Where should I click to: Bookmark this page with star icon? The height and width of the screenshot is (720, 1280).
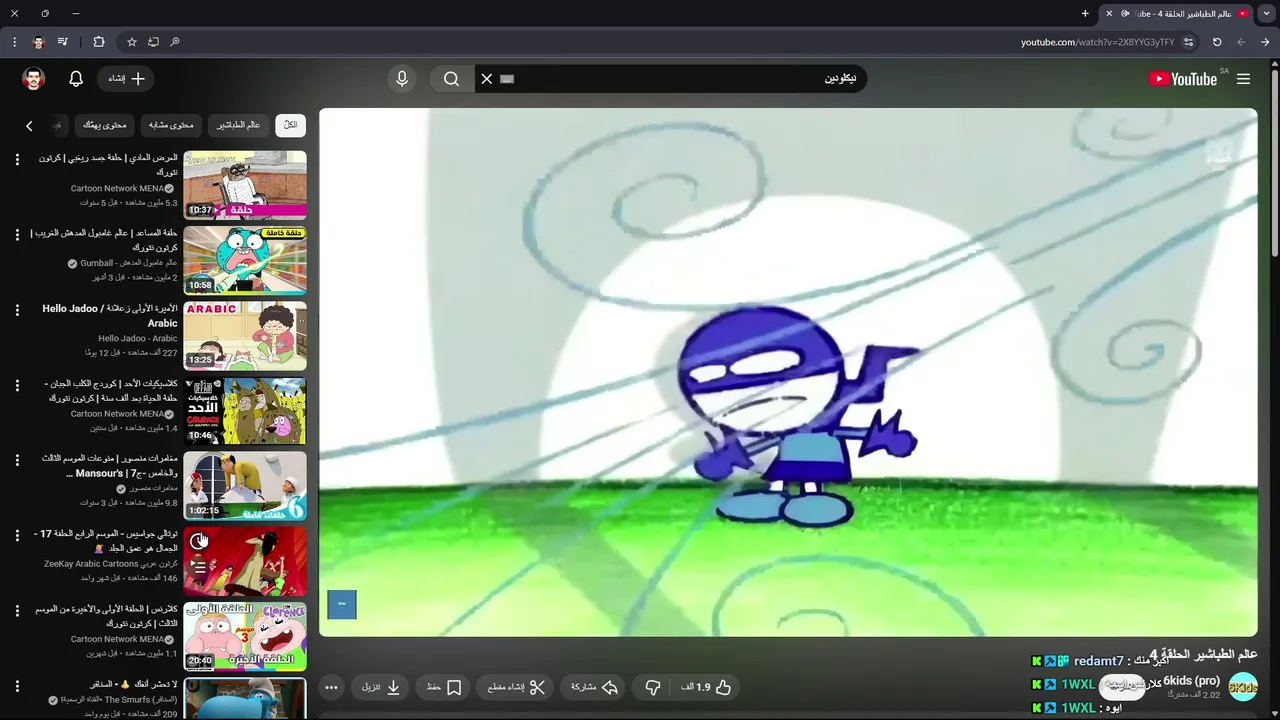pos(131,42)
